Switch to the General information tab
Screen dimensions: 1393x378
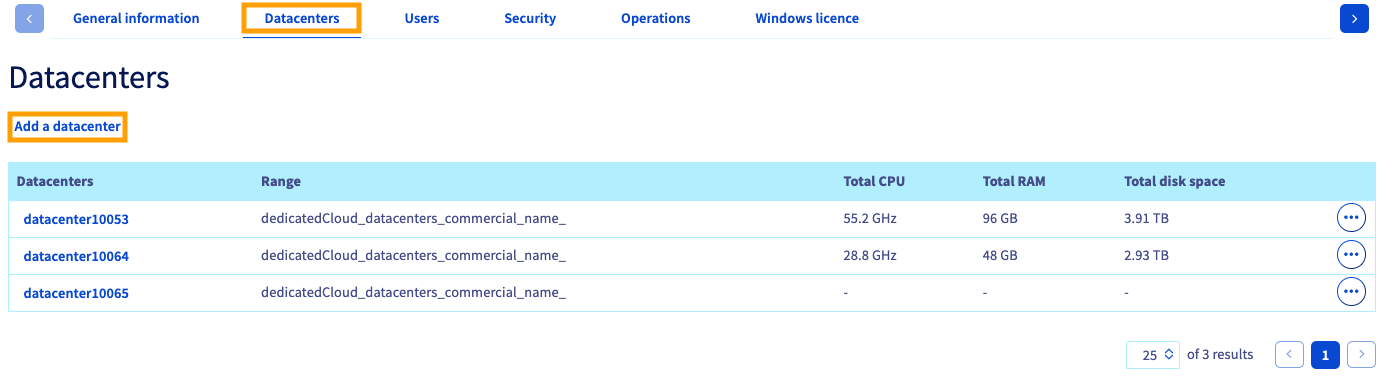136,18
